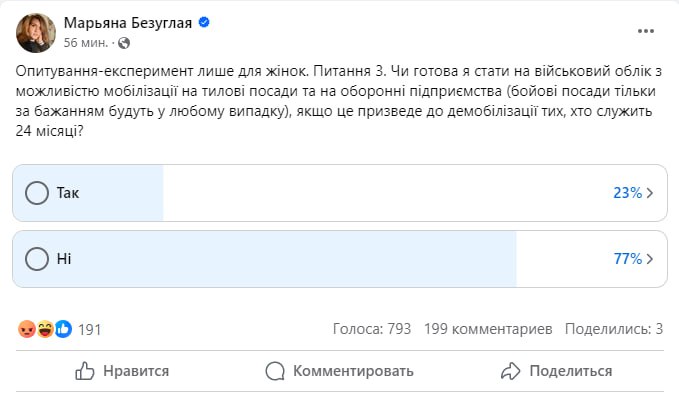Select the Так poll radio button
Image resolution: width=679 pixels, height=396 pixels.
(37, 193)
